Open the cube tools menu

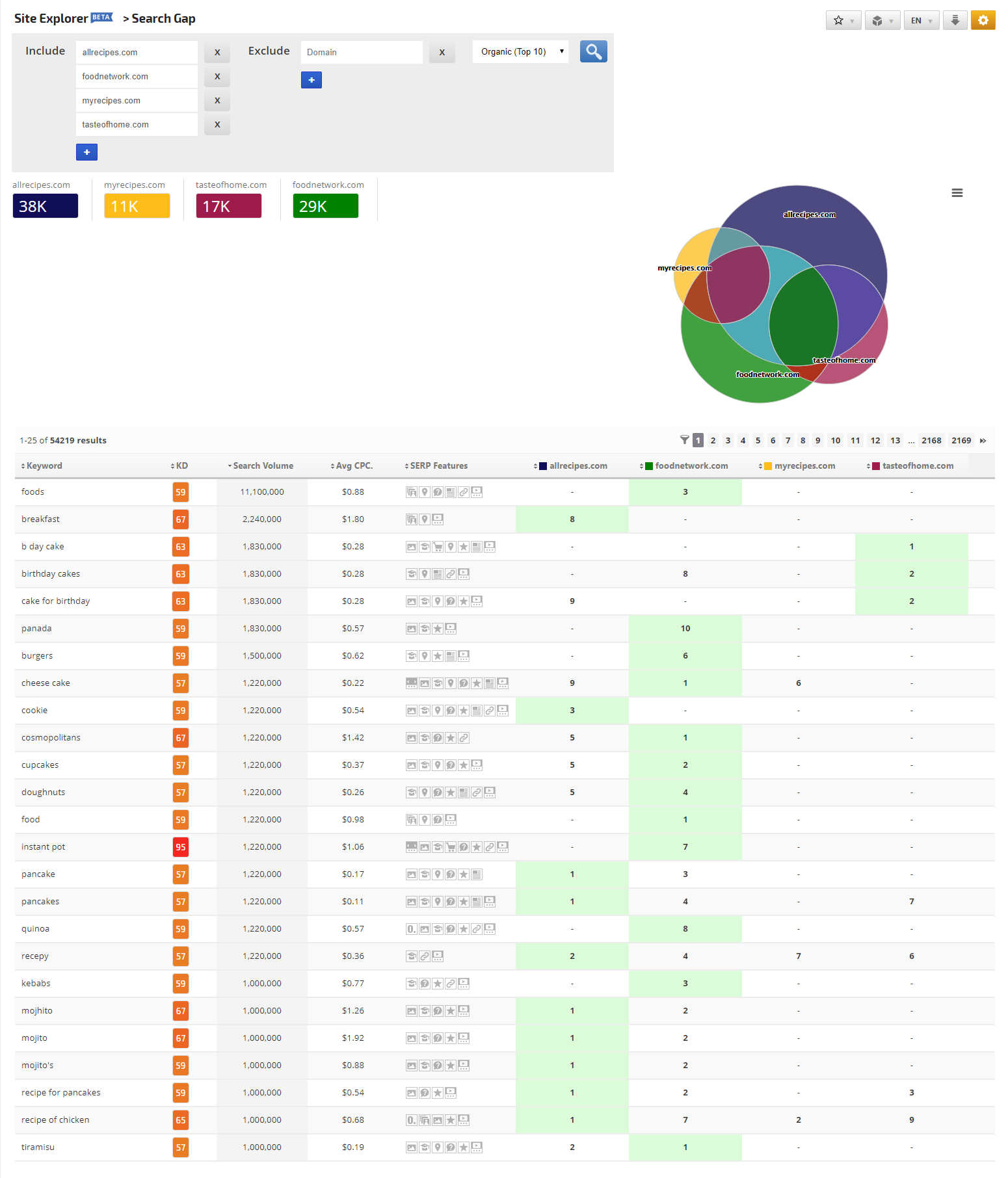tap(882, 20)
